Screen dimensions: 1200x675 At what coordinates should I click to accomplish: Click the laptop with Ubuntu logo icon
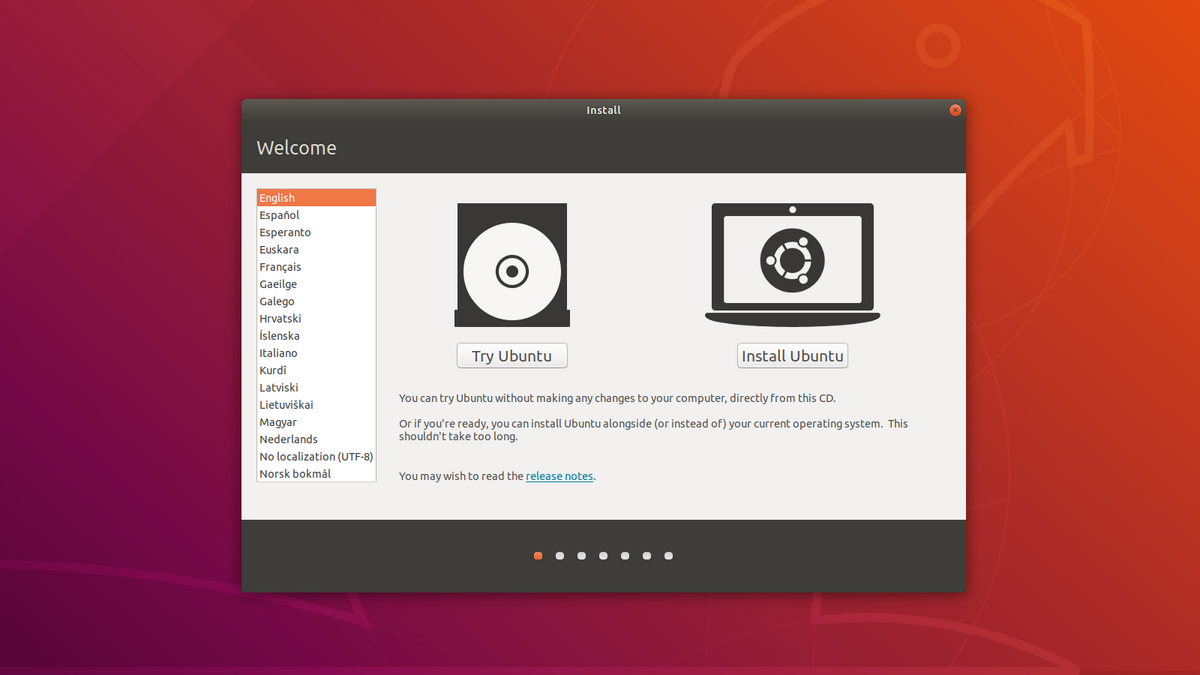point(792,264)
